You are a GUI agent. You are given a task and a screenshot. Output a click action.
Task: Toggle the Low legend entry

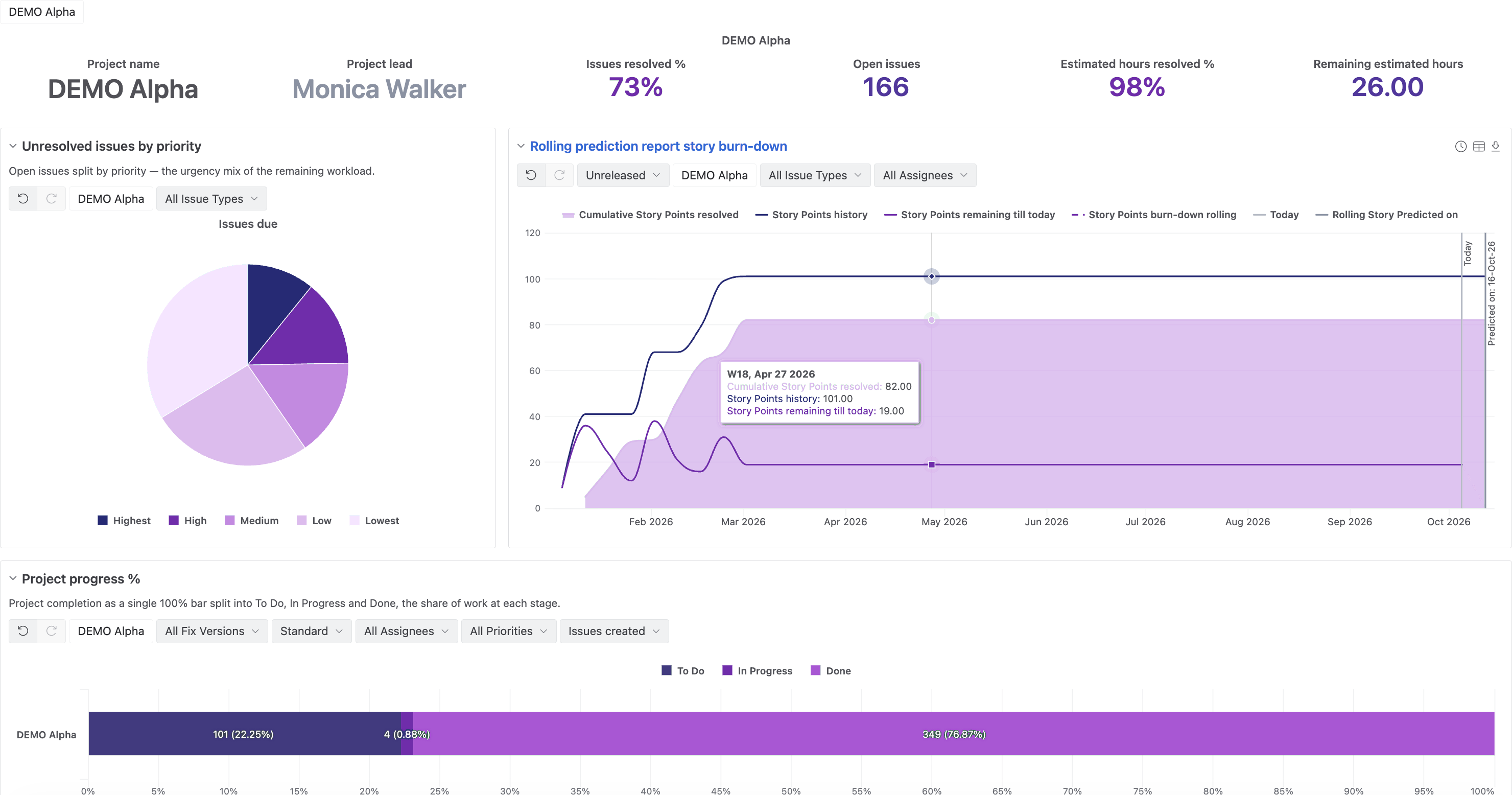click(314, 520)
